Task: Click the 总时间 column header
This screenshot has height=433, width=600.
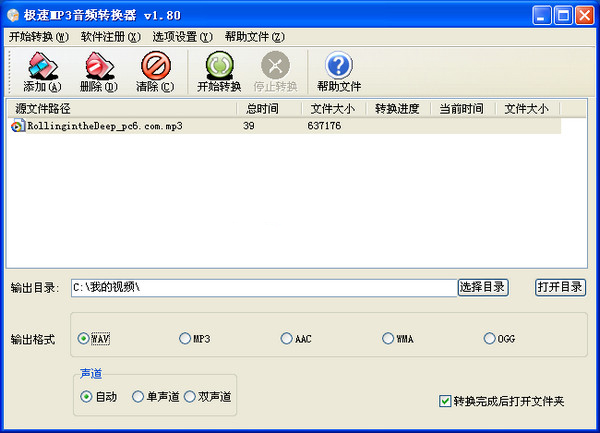Action: (269, 109)
